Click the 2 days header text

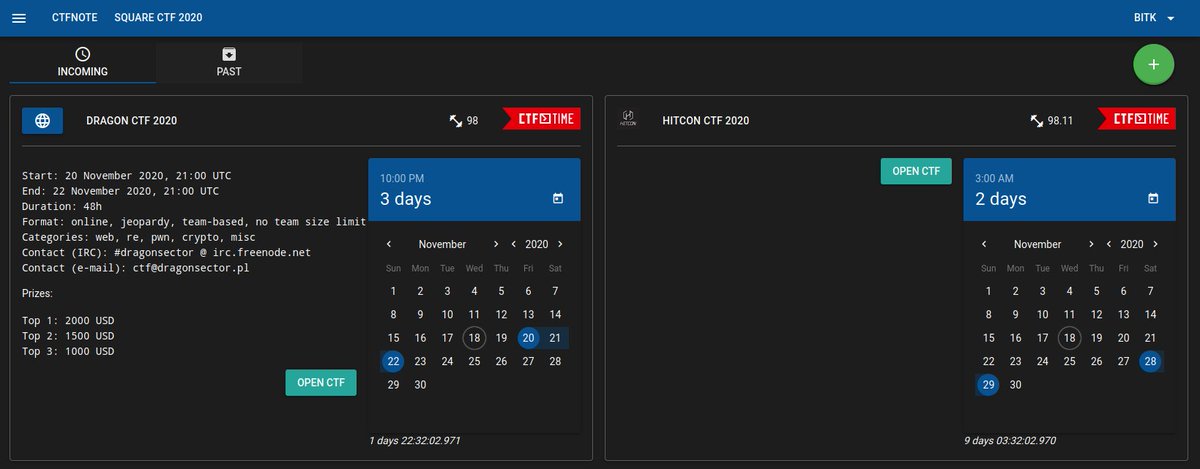coord(1001,199)
